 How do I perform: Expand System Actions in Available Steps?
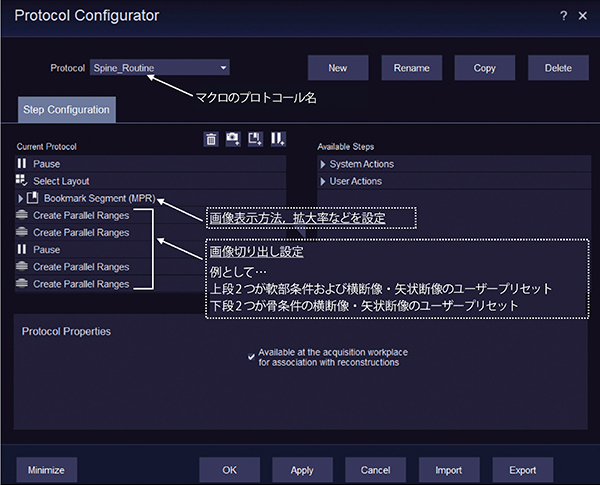click(x=323, y=164)
